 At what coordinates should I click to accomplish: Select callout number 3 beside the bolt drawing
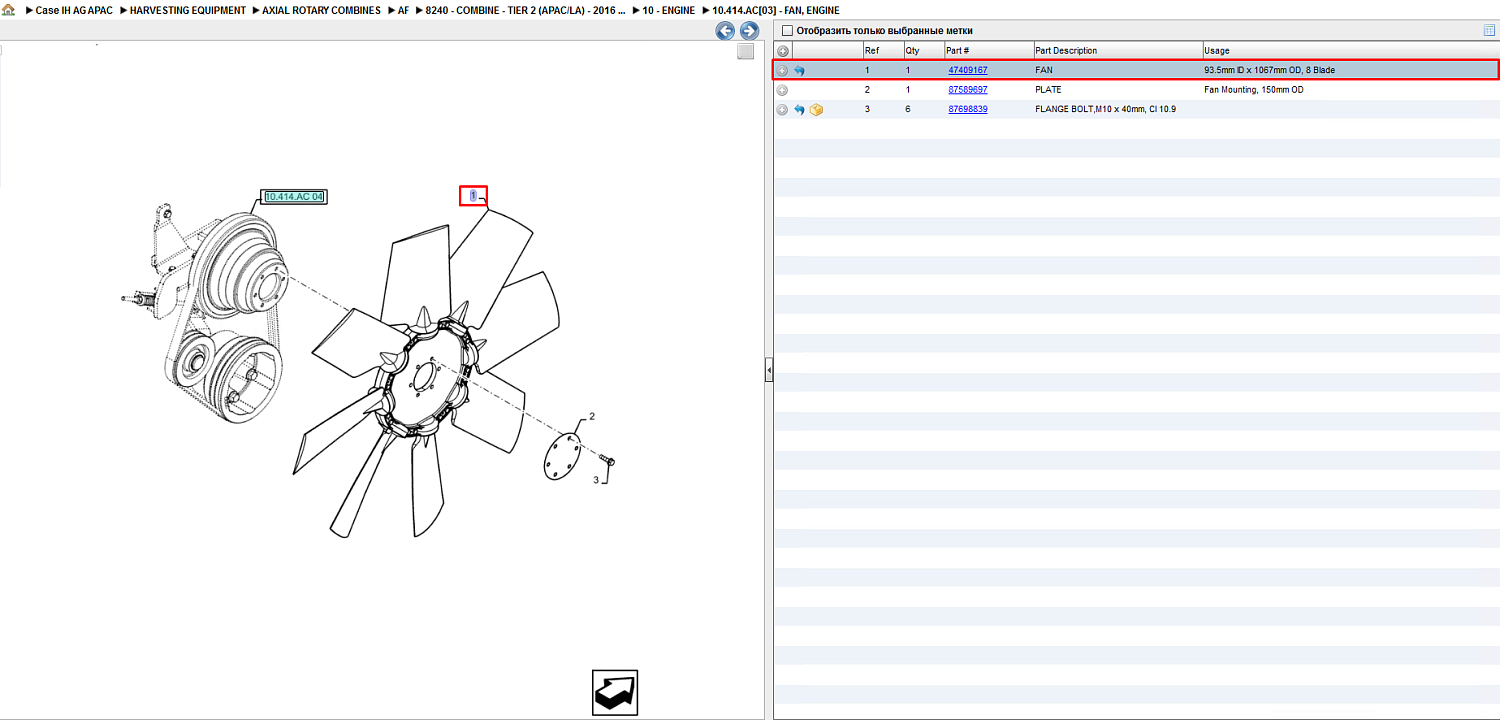[596, 480]
